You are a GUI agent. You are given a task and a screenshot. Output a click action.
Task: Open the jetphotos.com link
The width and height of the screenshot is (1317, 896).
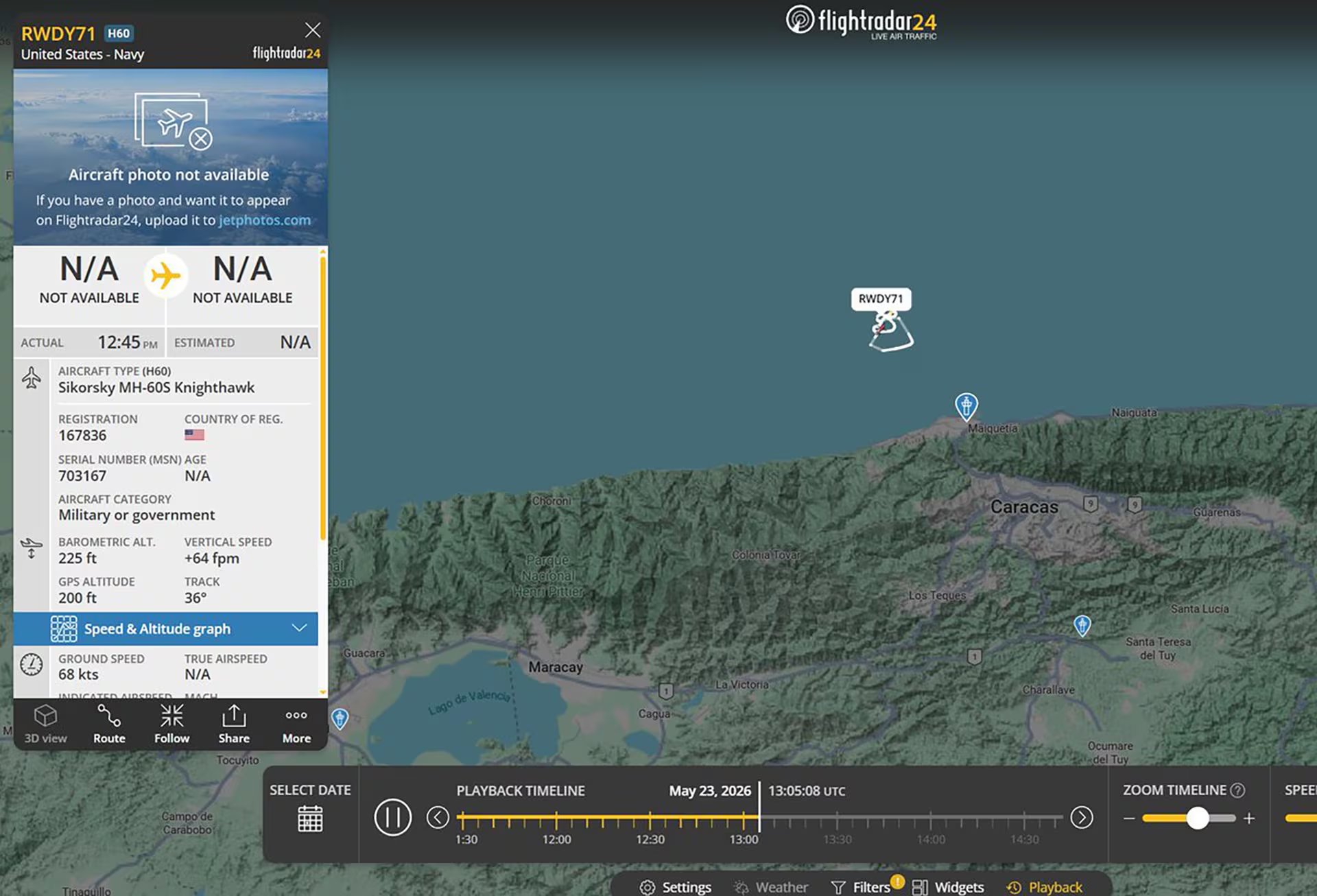[265, 220]
